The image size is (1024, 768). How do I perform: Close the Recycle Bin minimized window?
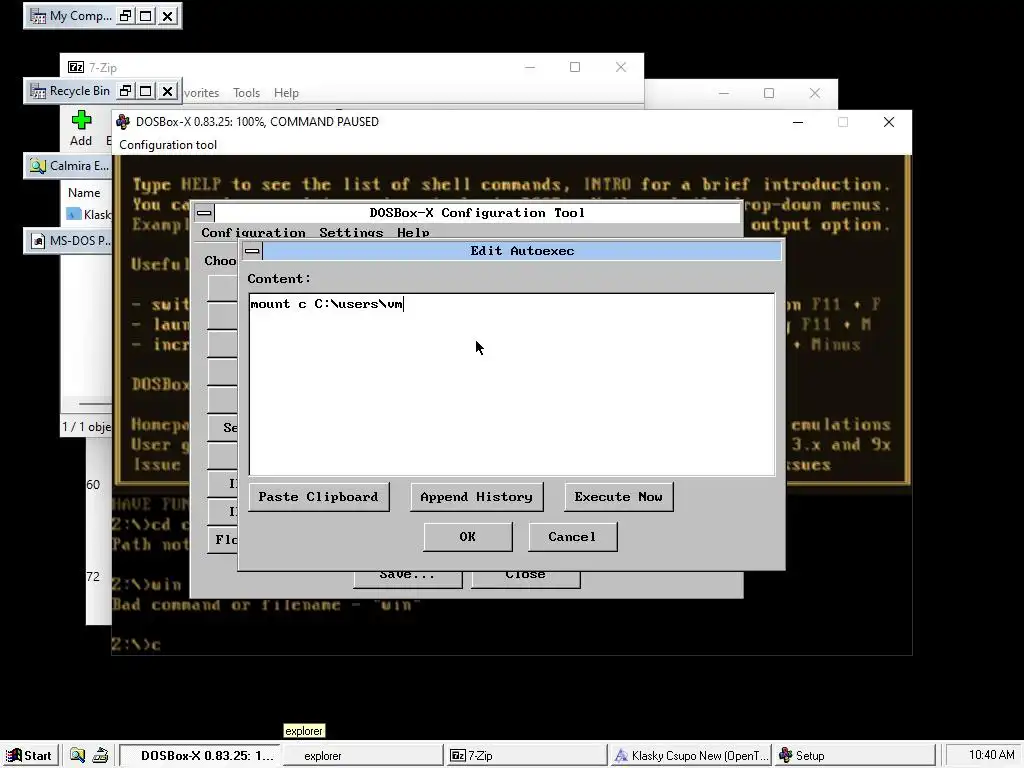point(168,91)
